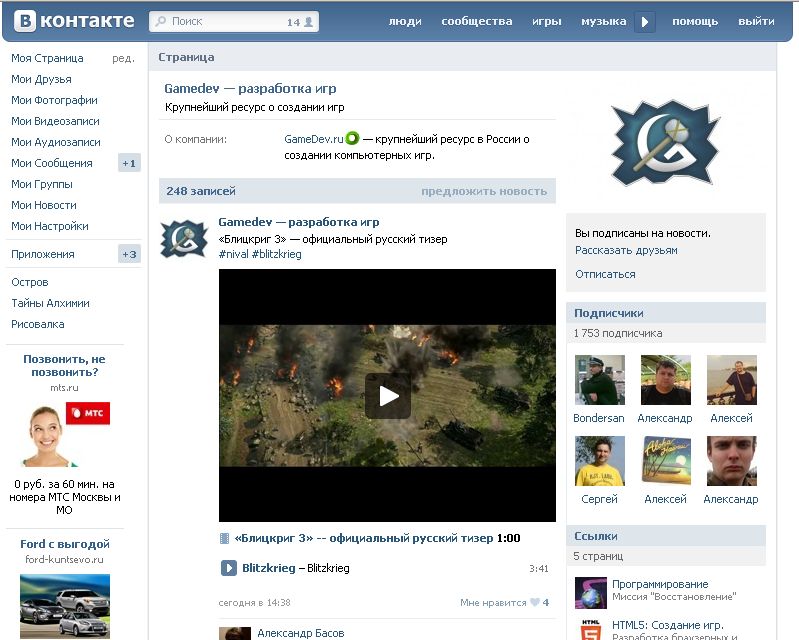The image size is (799, 640).
Task: Click the #blitzkrieg hashtag
Action: point(276,254)
